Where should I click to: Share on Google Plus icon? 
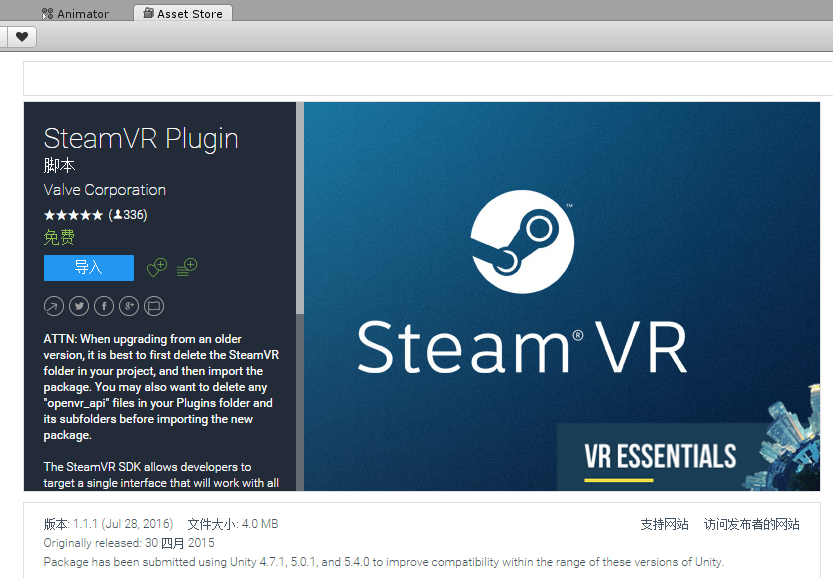pyautogui.click(x=129, y=306)
